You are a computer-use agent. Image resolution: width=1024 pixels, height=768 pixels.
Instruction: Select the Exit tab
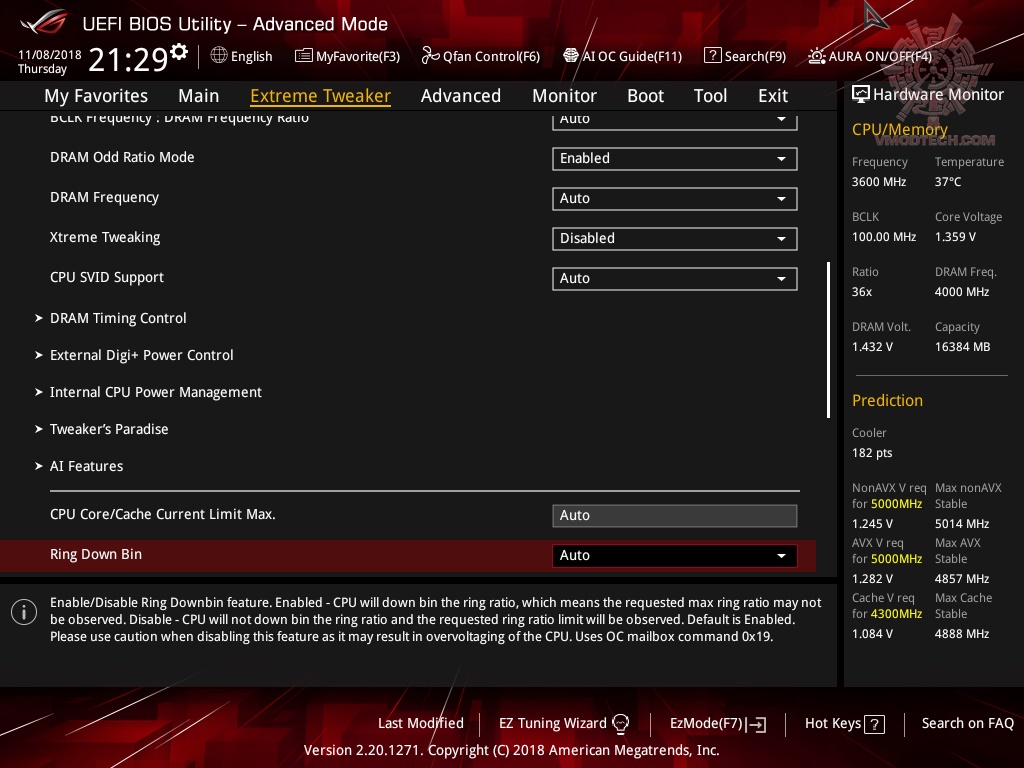coord(773,95)
